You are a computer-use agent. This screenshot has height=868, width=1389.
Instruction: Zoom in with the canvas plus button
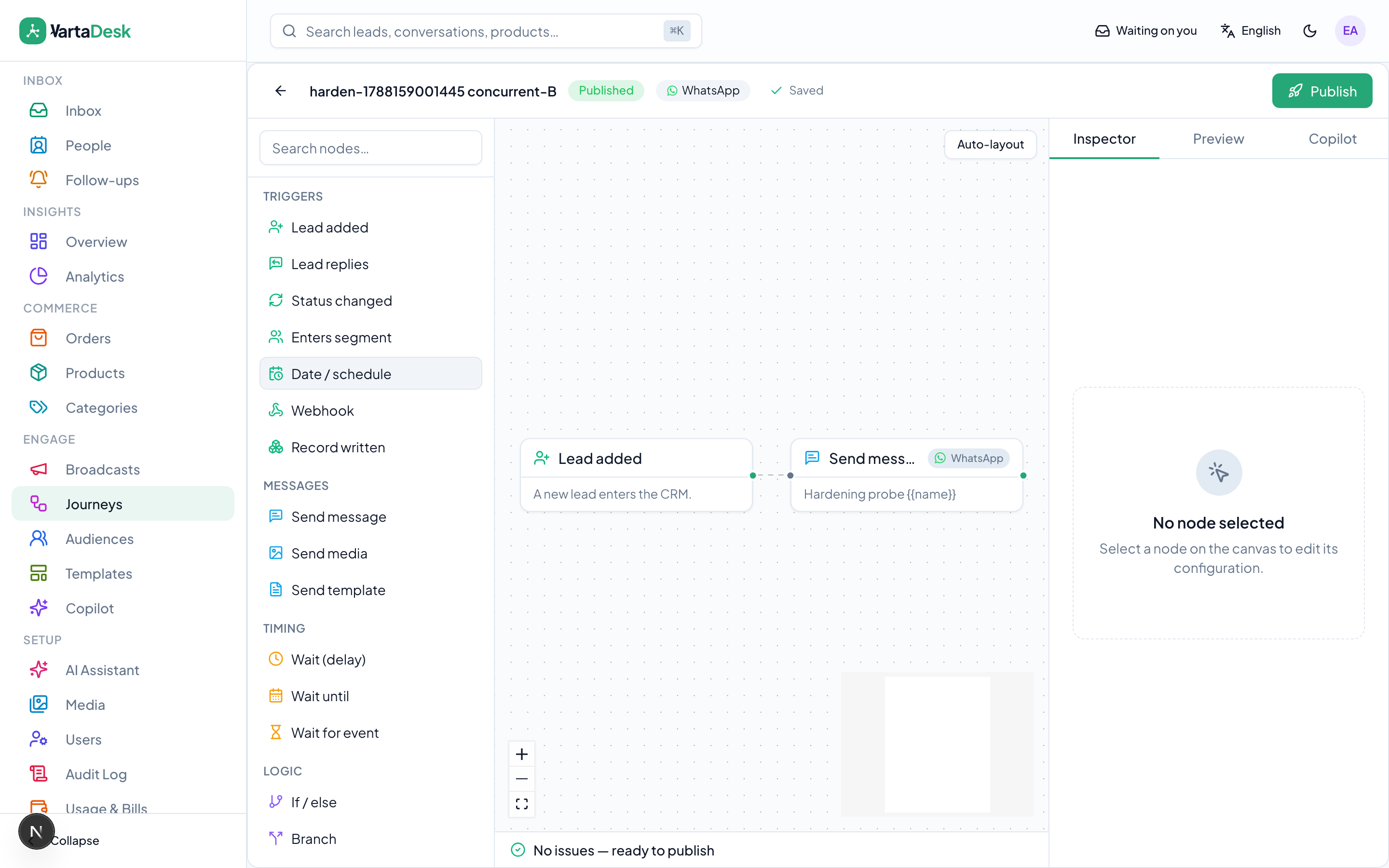point(521,754)
